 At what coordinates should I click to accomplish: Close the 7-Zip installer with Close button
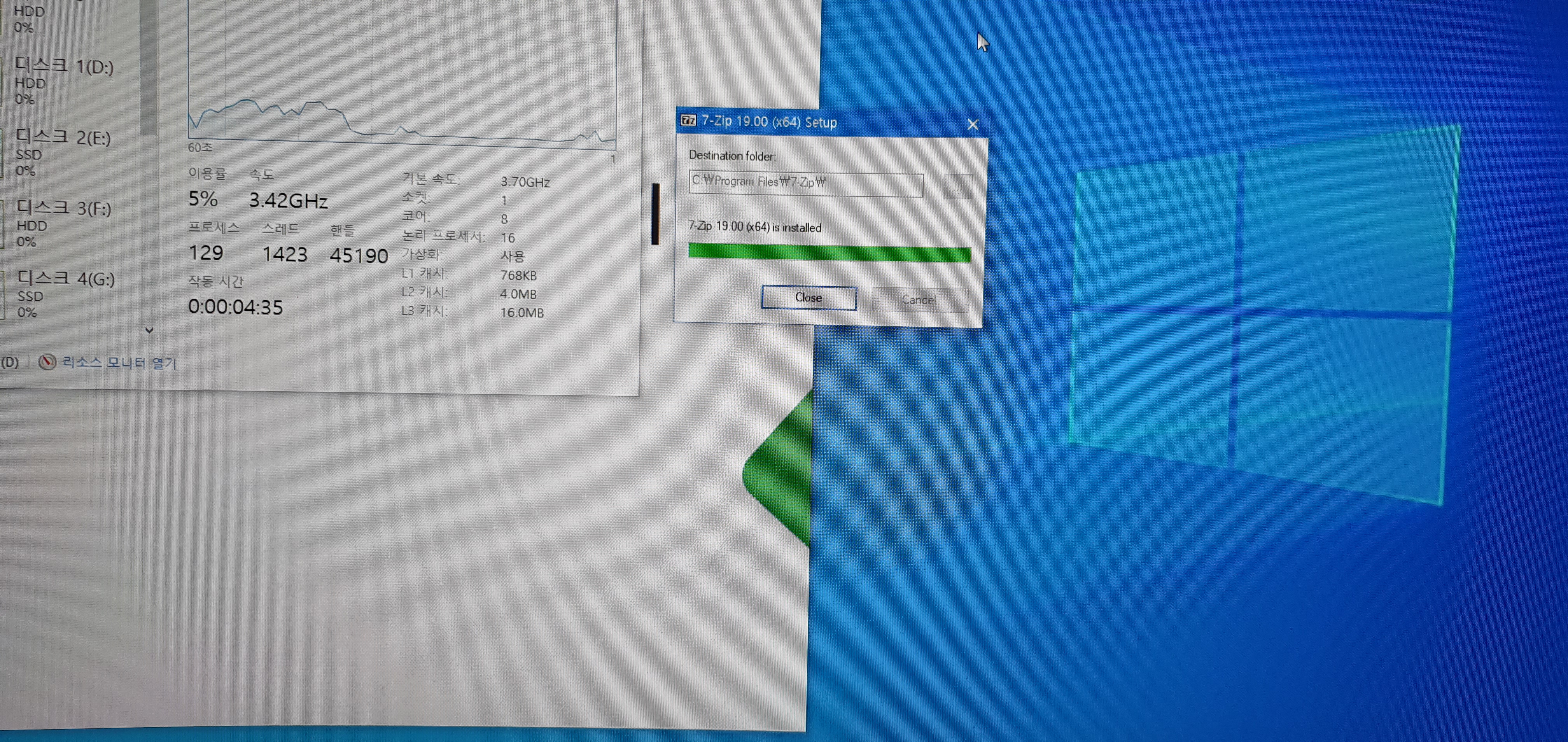pyautogui.click(x=809, y=297)
